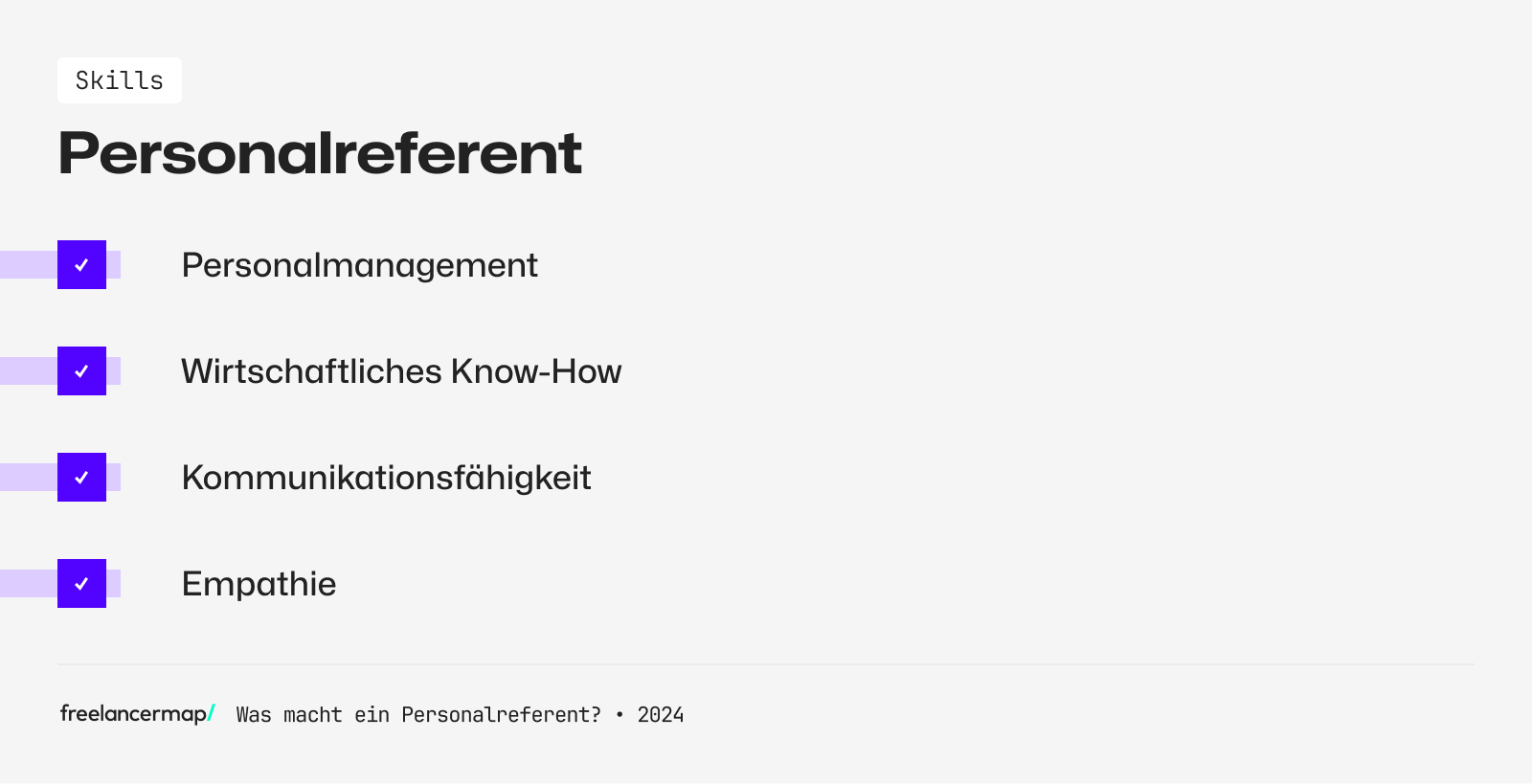The image size is (1532, 784).
Task: Toggle the Personalmanagement checkbox
Action: click(81, 265)
